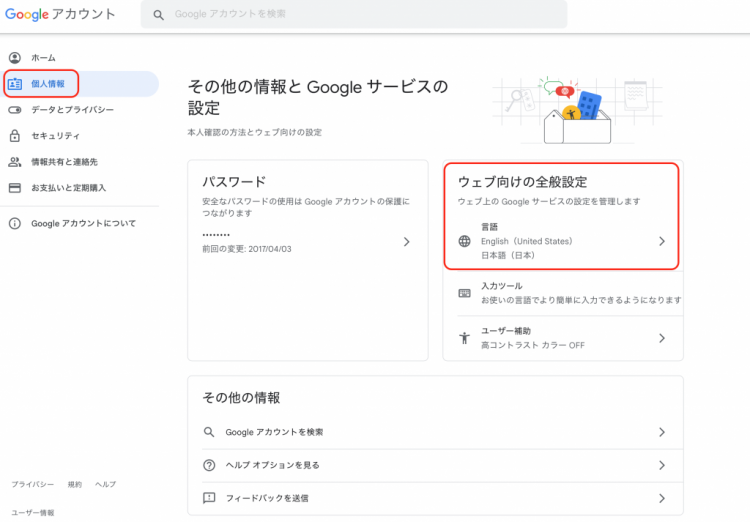Expand the ユーザー補助 row chevron
Screen dimensions: 750x522
click(662, 338)
